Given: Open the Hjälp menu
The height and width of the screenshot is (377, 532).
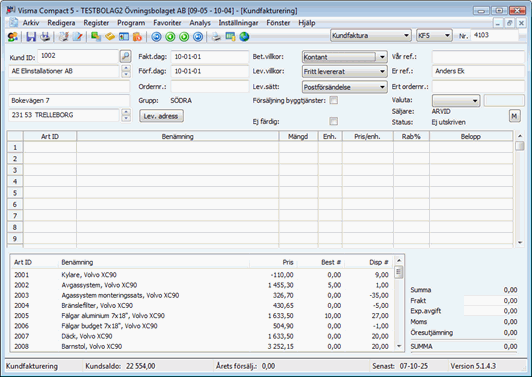Looking at the screenshot, I should coord(307,23).
